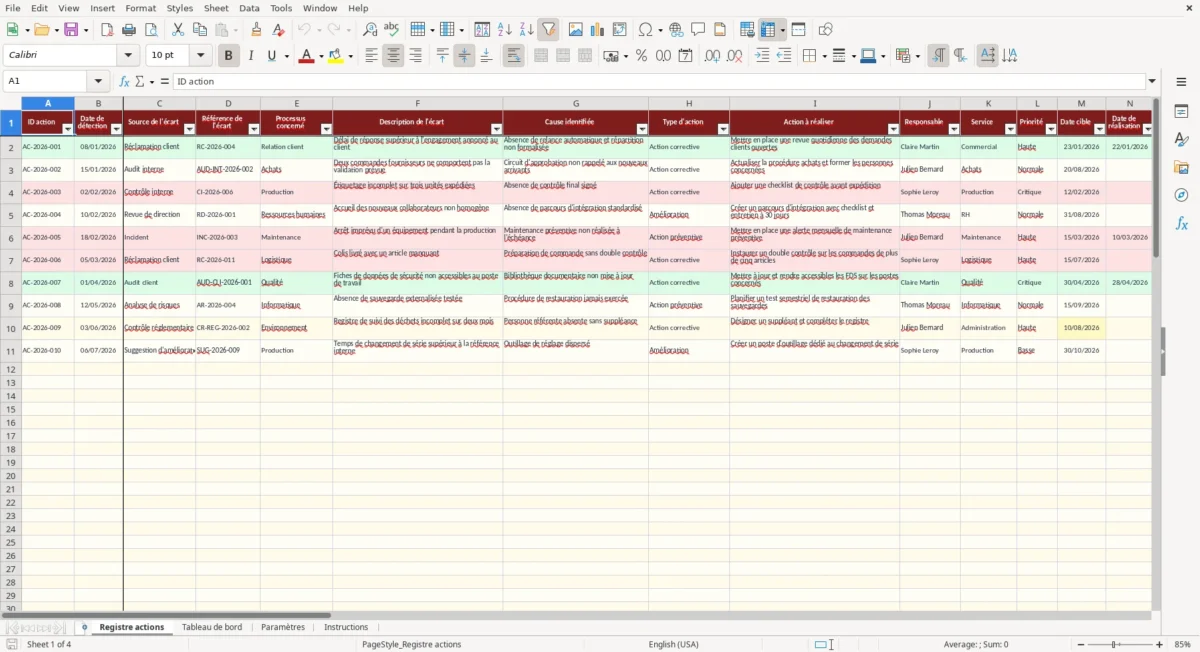
Task: Format the cell as date
Action: coord(685,56)
